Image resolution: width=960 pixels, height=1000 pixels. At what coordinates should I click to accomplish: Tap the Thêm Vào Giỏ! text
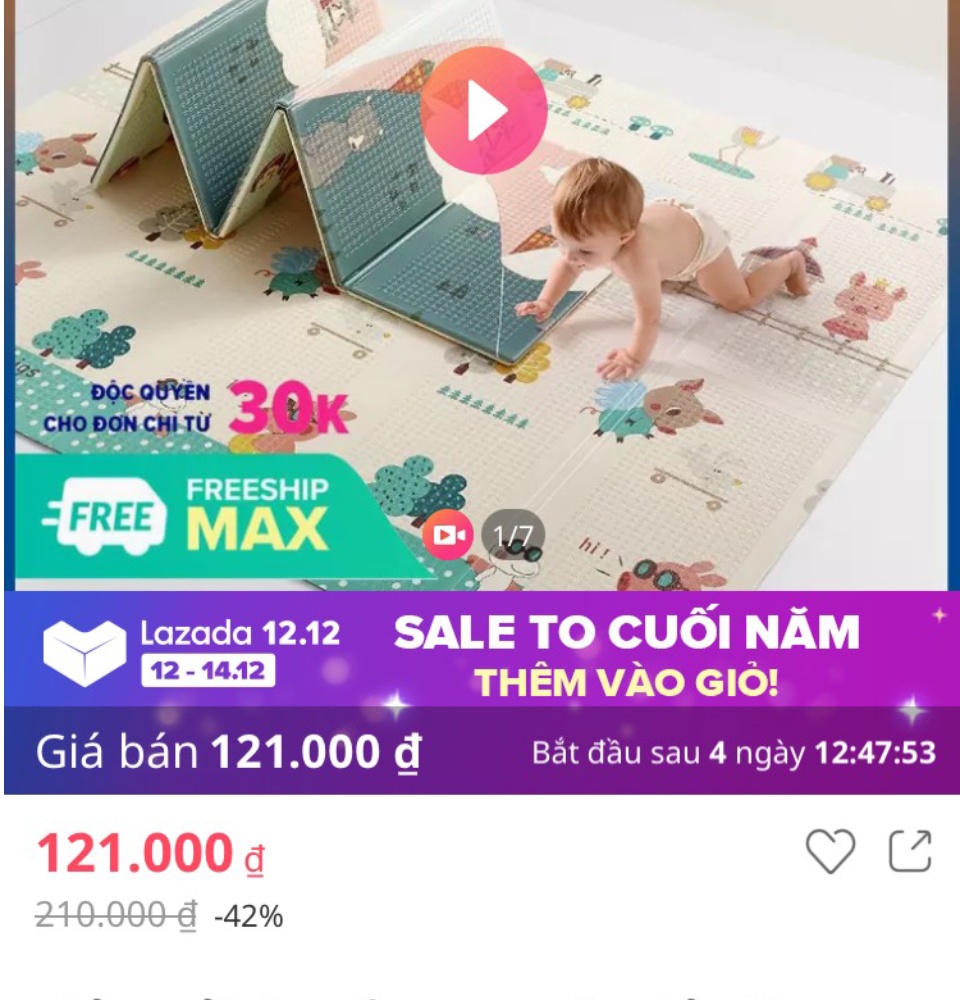[x=626, y=682]
